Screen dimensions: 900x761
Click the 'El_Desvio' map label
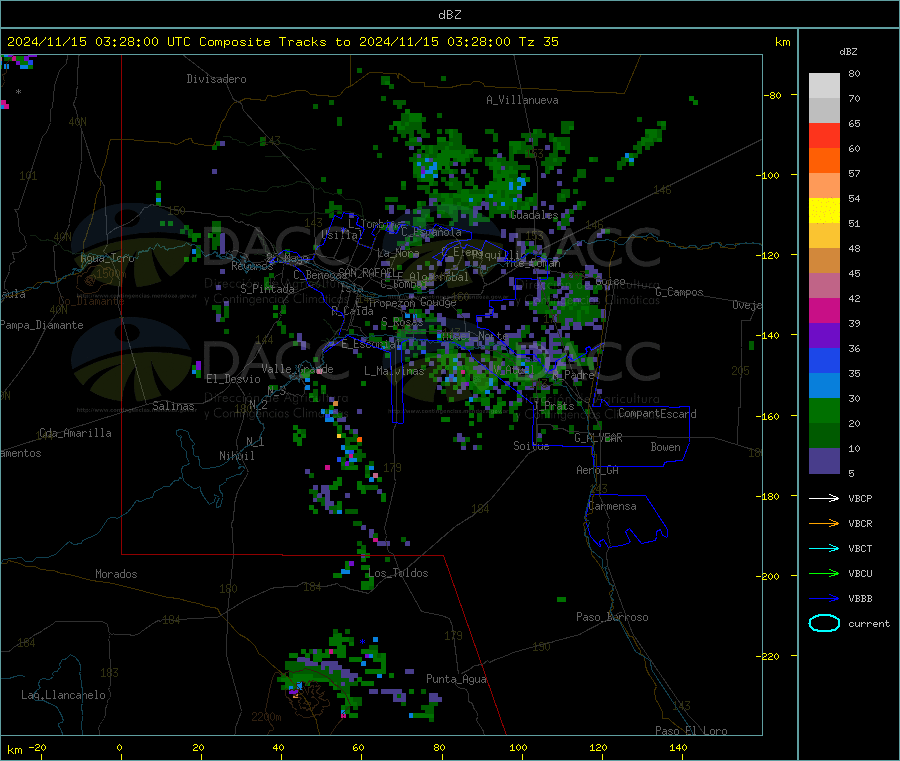coord(234,379)
